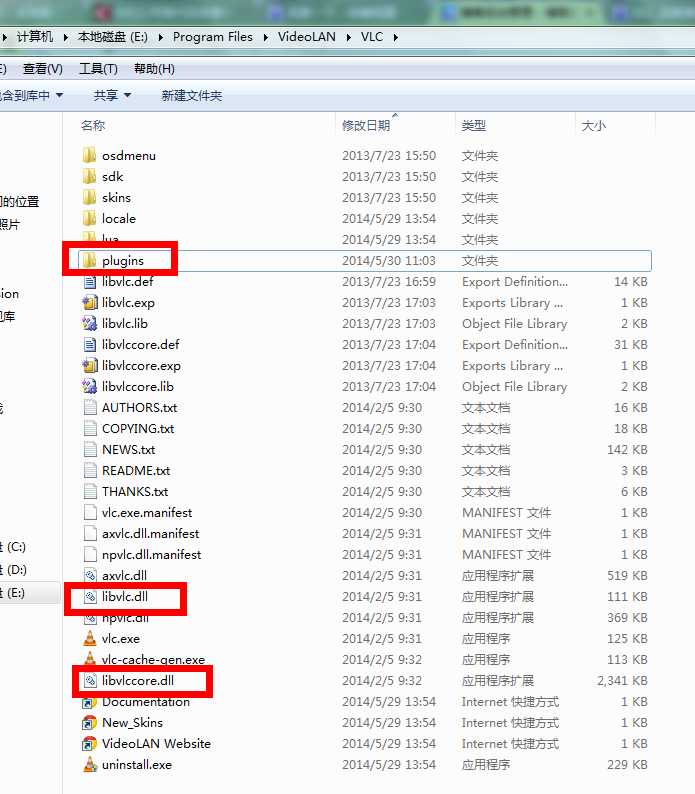The width and height of the screenshot is (695, 794).
Task: Click the 519 KB size cell
Action: [627, 575]
